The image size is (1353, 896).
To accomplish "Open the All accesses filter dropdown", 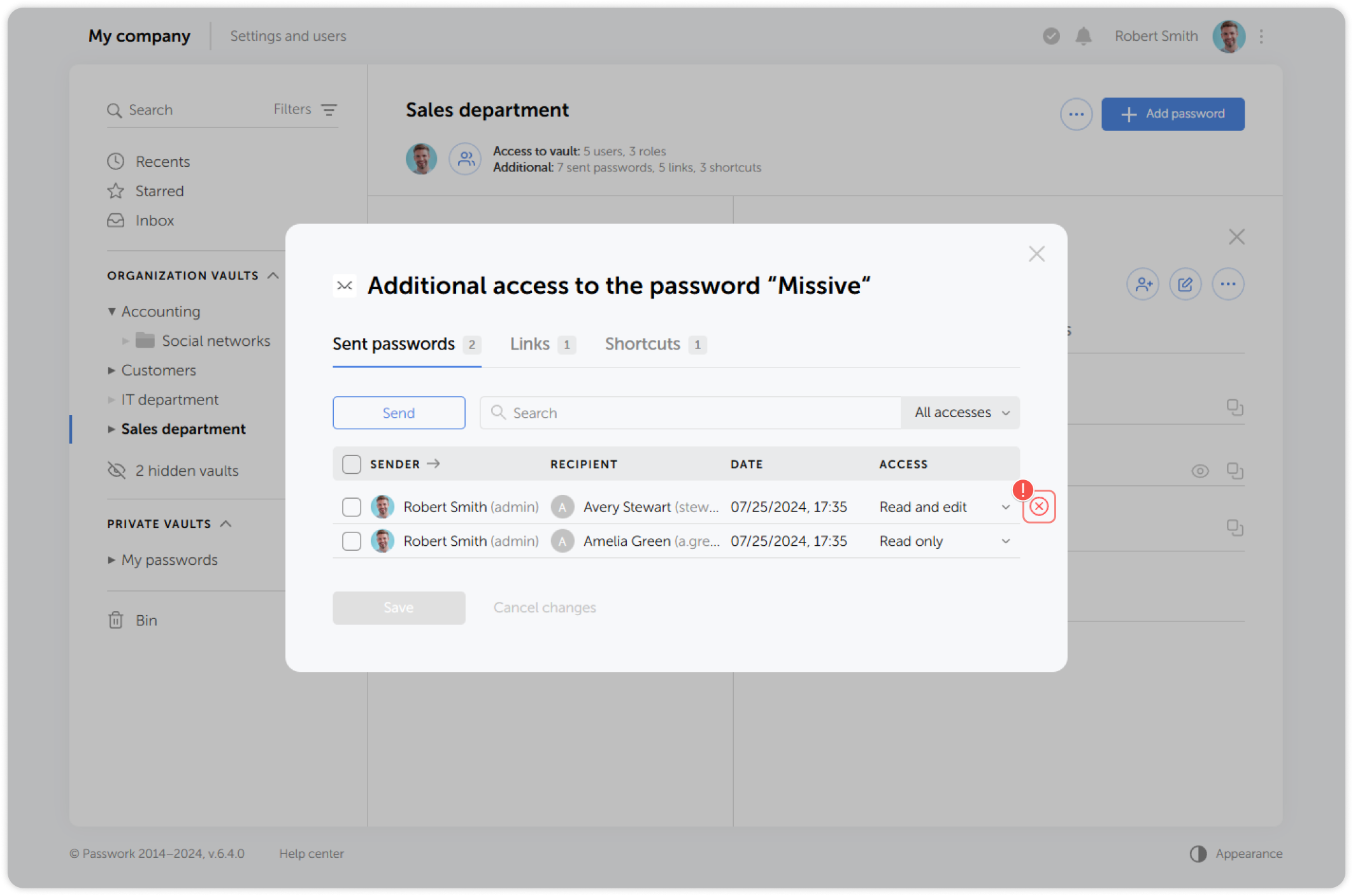I will click(x=961, y=413).
